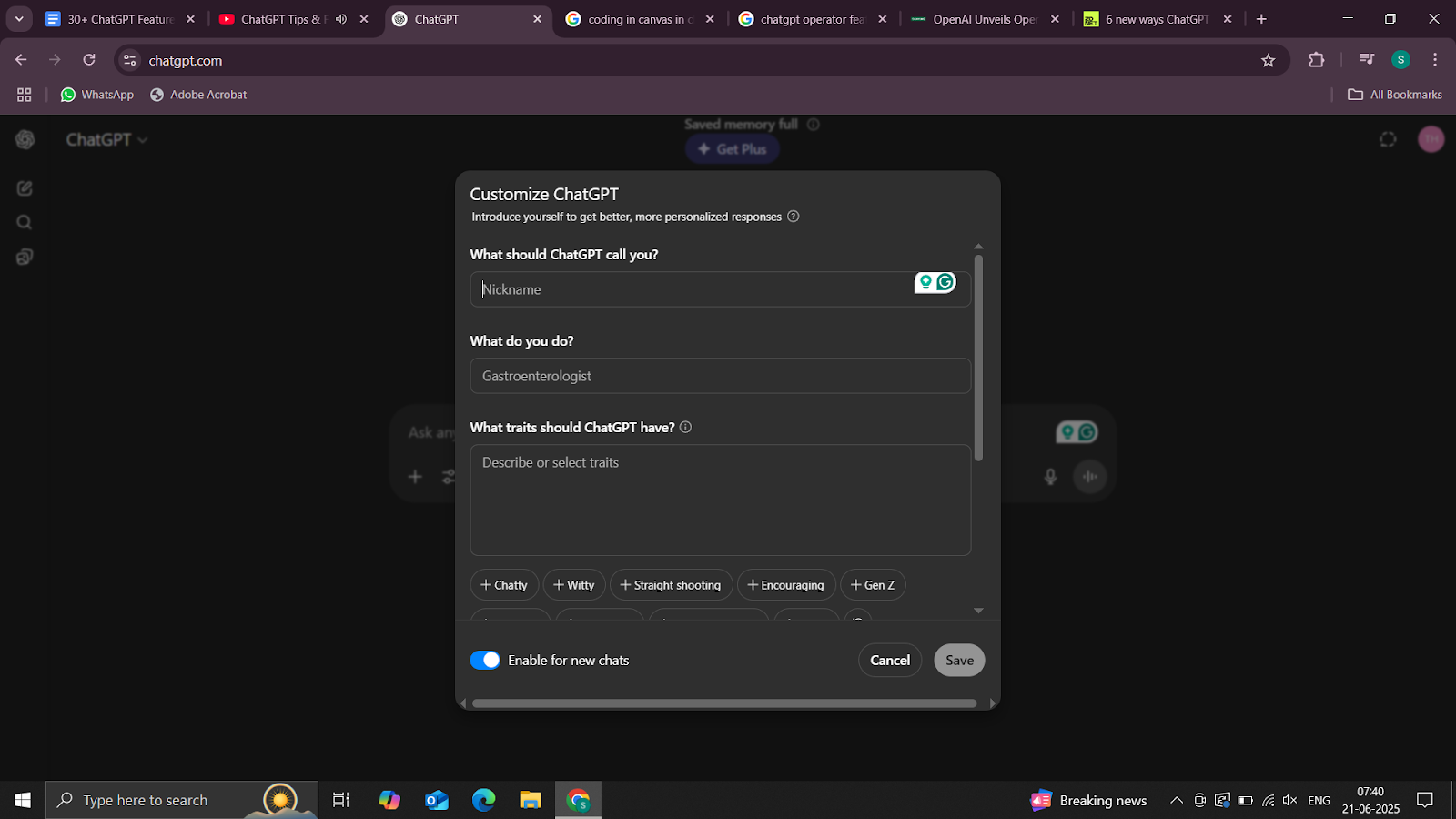This screenshot has width=1456, height=819.
Task: Add the Straight shooting trait chip
Action: pos(671,585)
